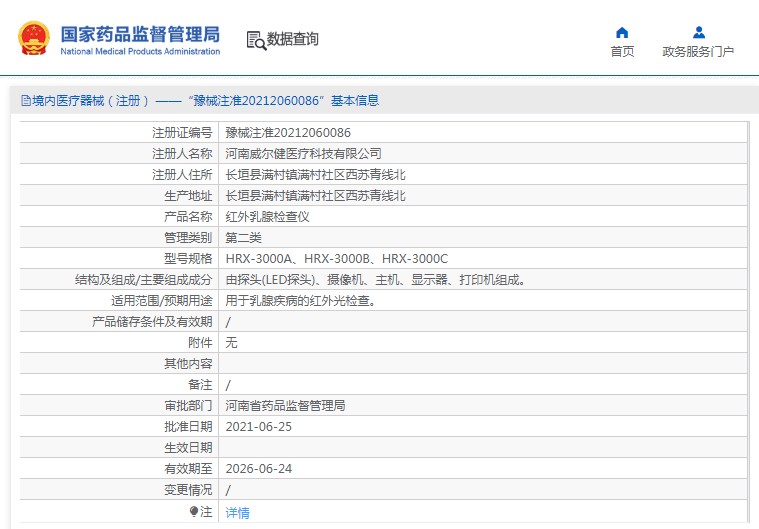Click the slash value in 备注 row
Viewport: 759px width, 529px height.
pyautogui.click(x=228, y=385)
